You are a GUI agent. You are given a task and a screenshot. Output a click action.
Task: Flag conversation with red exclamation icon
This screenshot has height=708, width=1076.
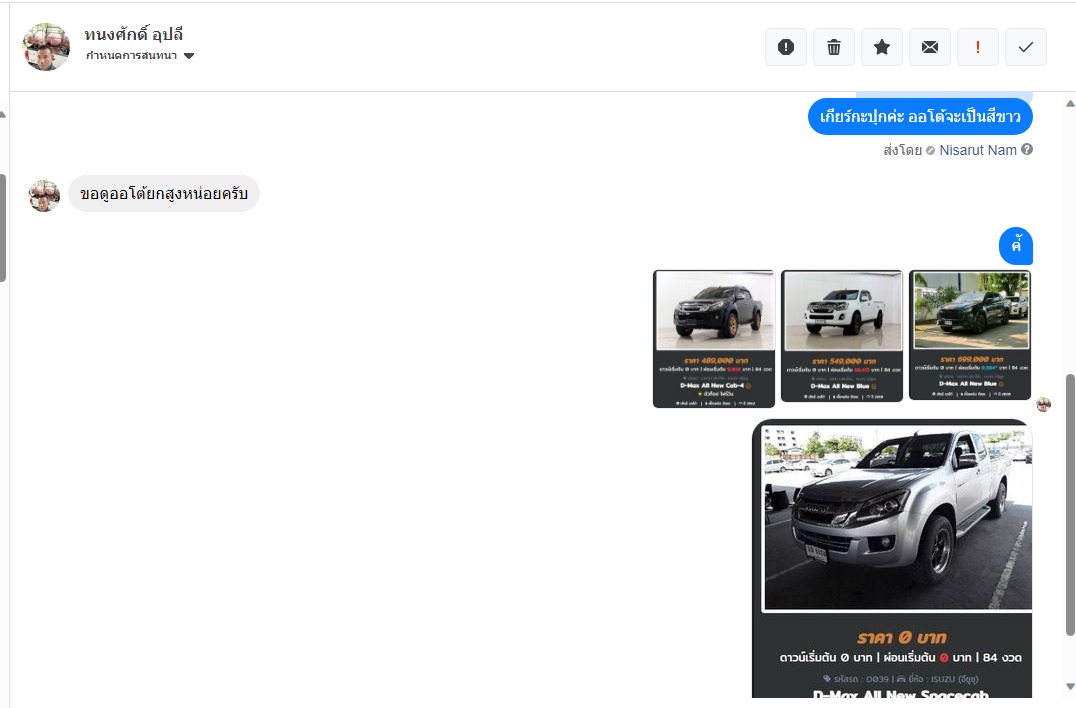tap(978, 47)
